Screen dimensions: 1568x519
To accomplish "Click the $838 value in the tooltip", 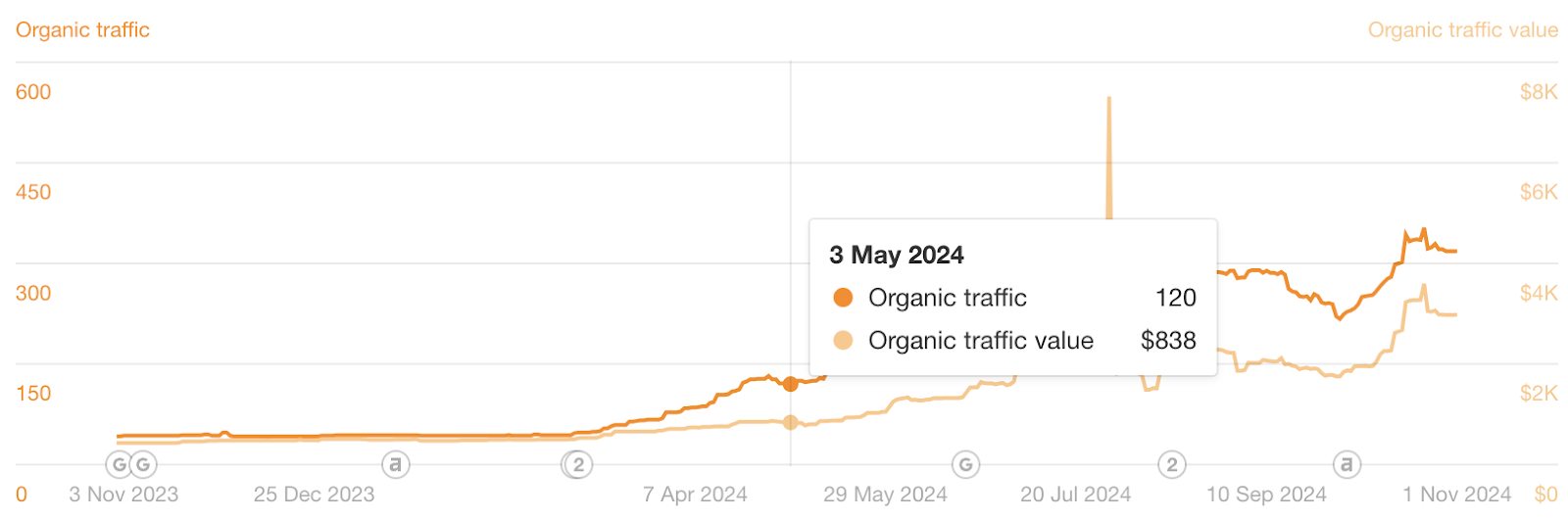I will (x=1168, y=341).
